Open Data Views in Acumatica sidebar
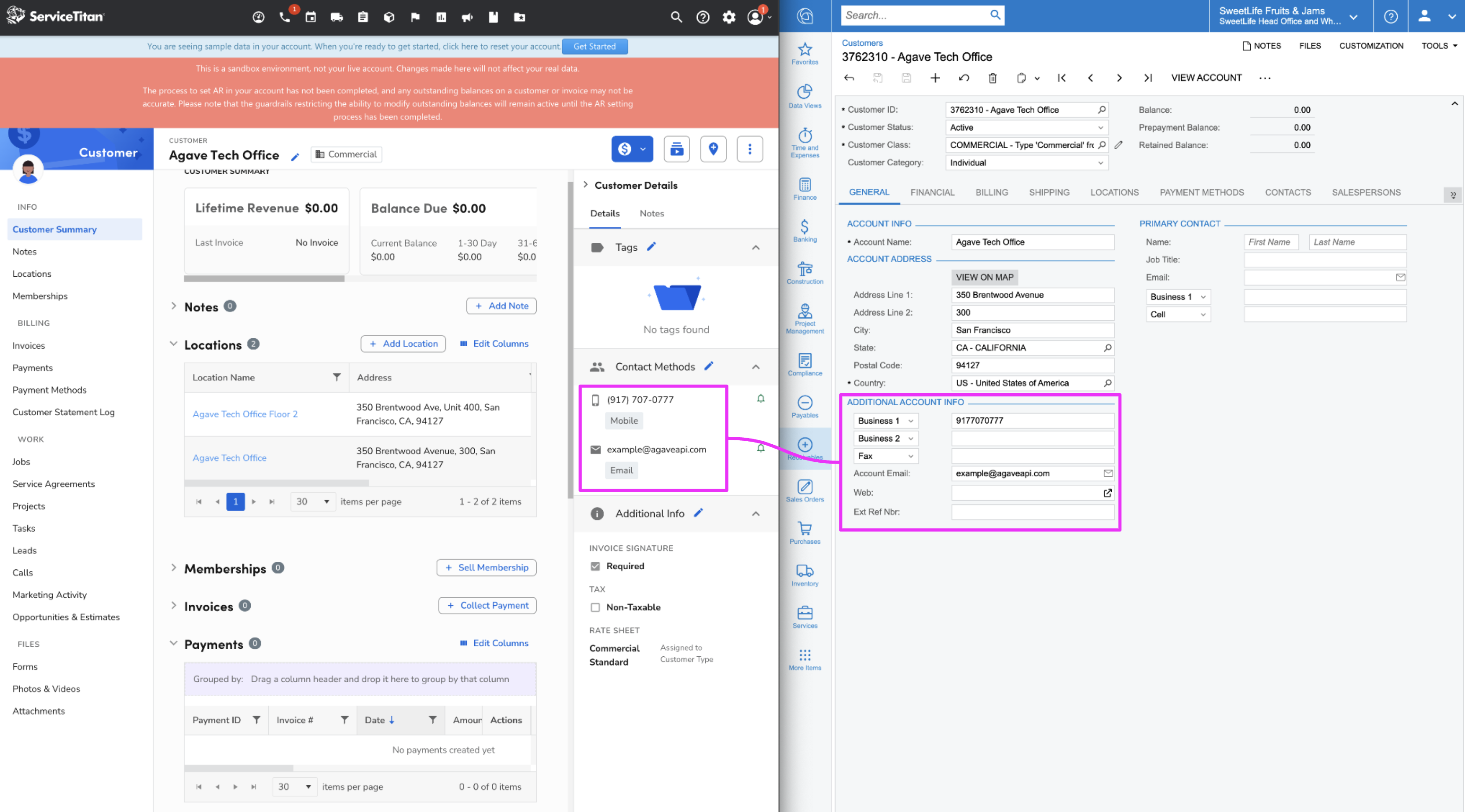1465x812 pixels. 805,96
